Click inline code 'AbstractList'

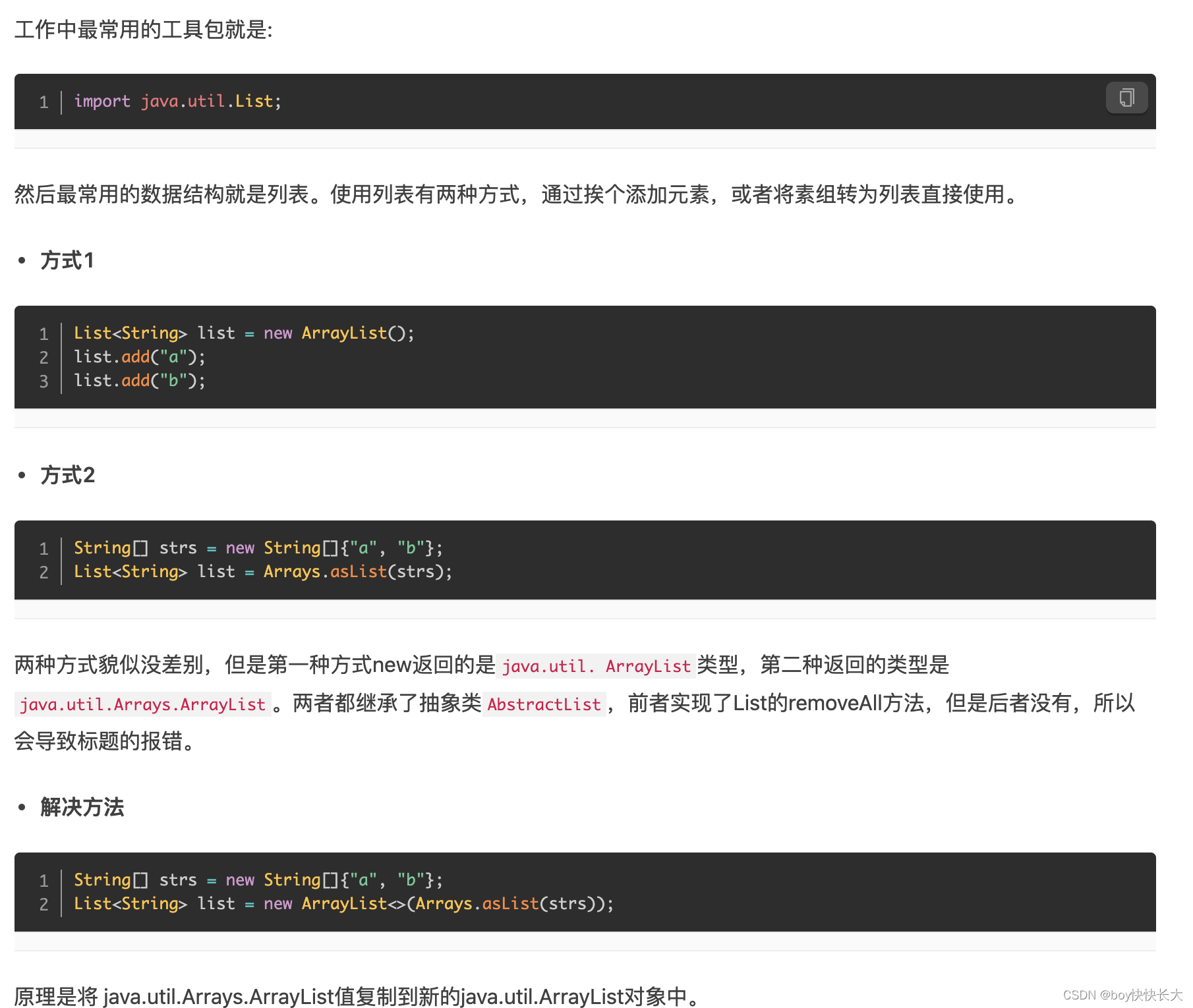(544, 704)
